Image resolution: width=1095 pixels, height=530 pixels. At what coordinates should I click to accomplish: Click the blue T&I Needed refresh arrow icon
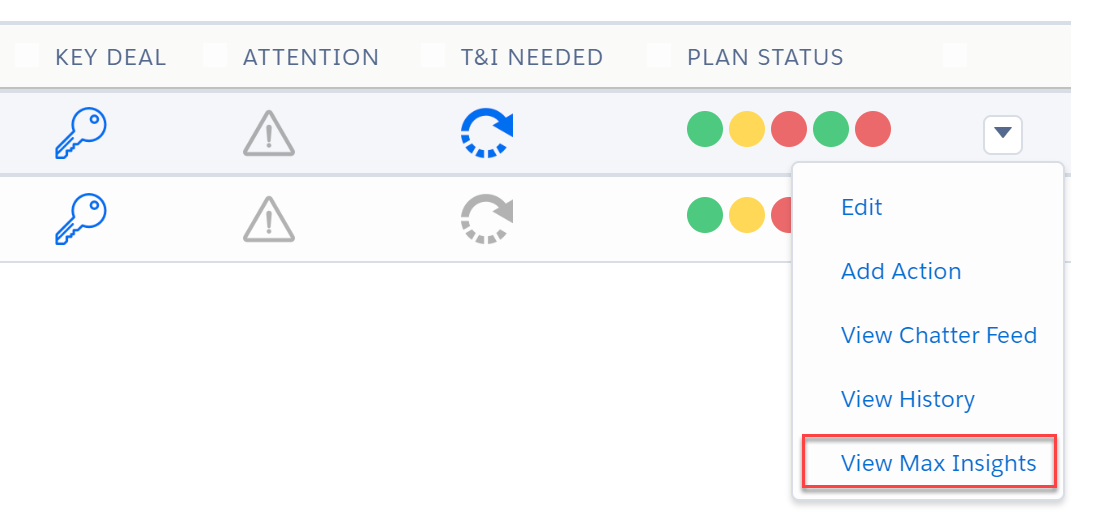[487, 133]
